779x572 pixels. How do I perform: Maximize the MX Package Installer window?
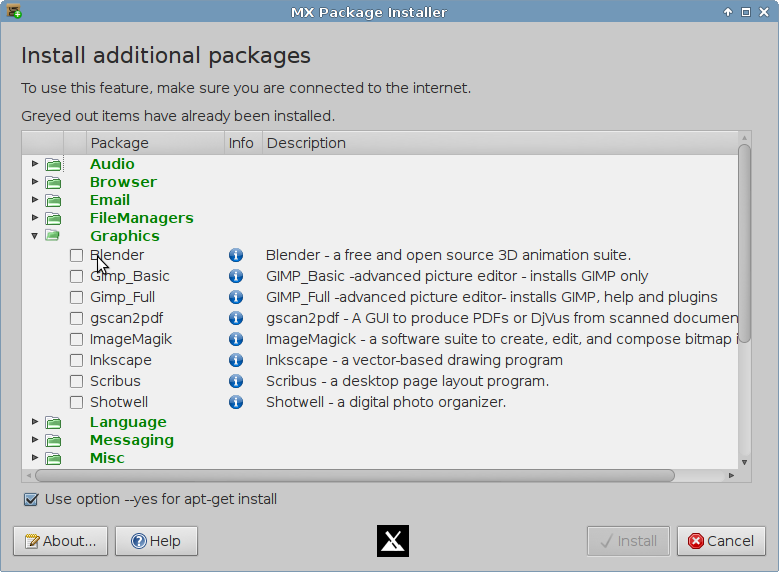[x=746, y=12]
